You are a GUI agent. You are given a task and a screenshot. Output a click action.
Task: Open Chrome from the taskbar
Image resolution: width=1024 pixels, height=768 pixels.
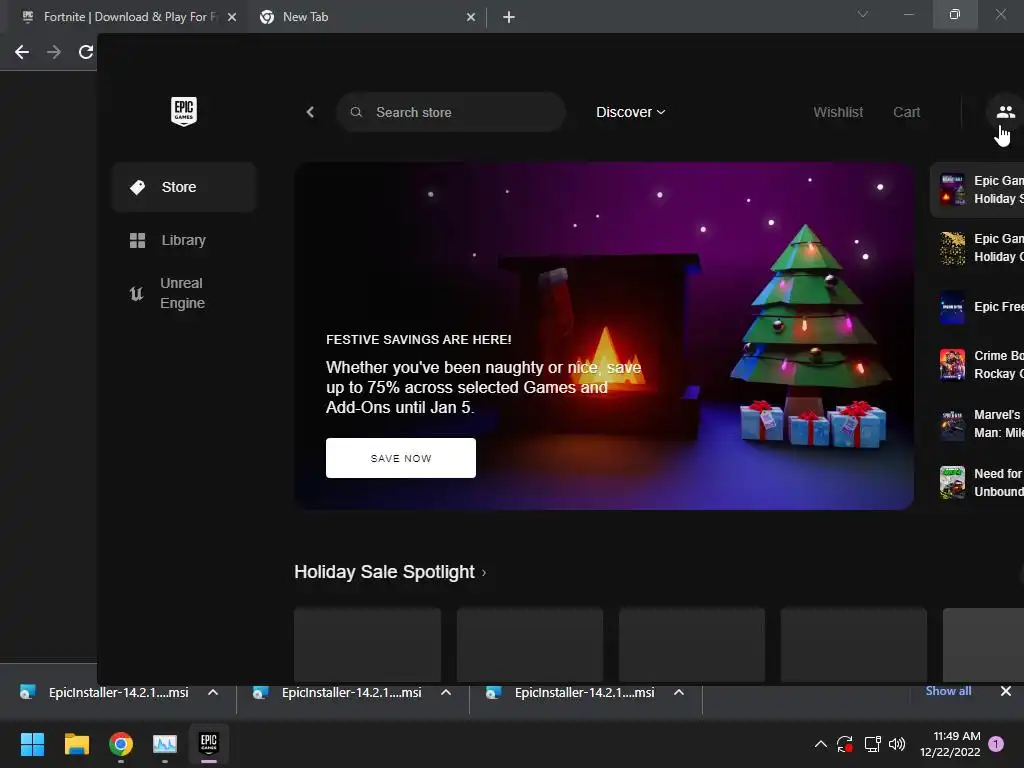pos(121,744)
